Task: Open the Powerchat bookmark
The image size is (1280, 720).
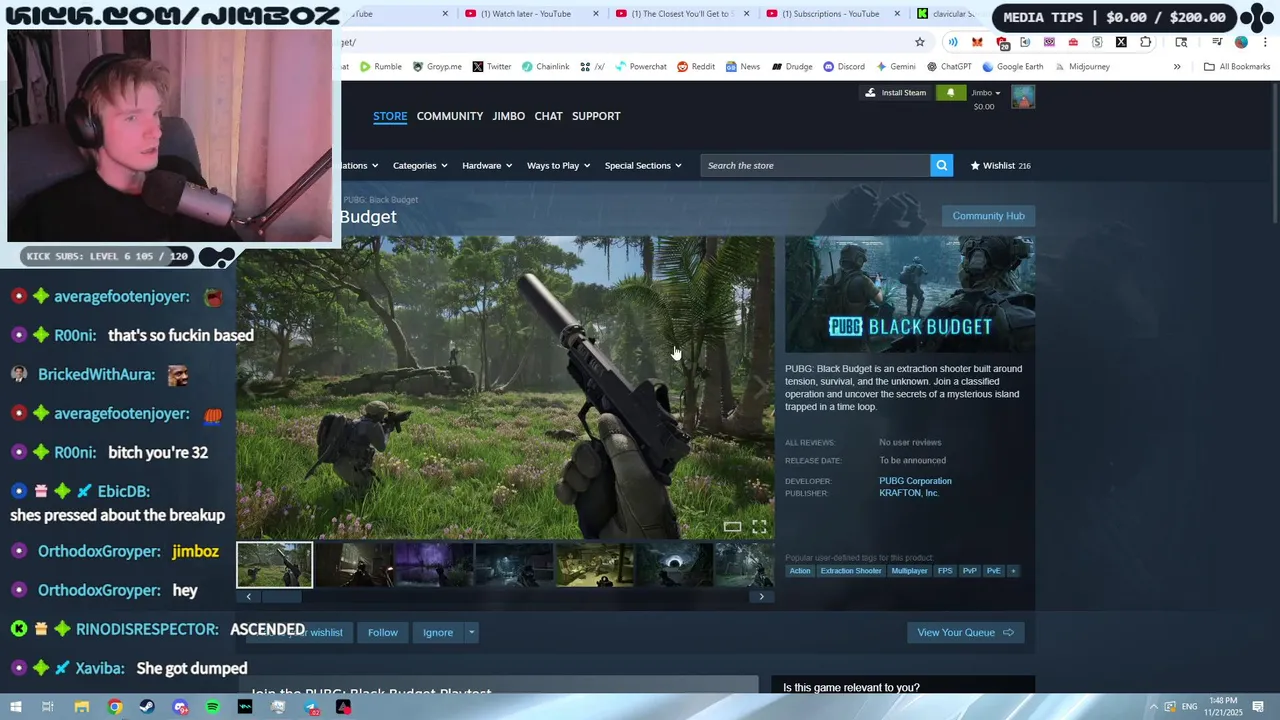Action: (x=640, y=67)
